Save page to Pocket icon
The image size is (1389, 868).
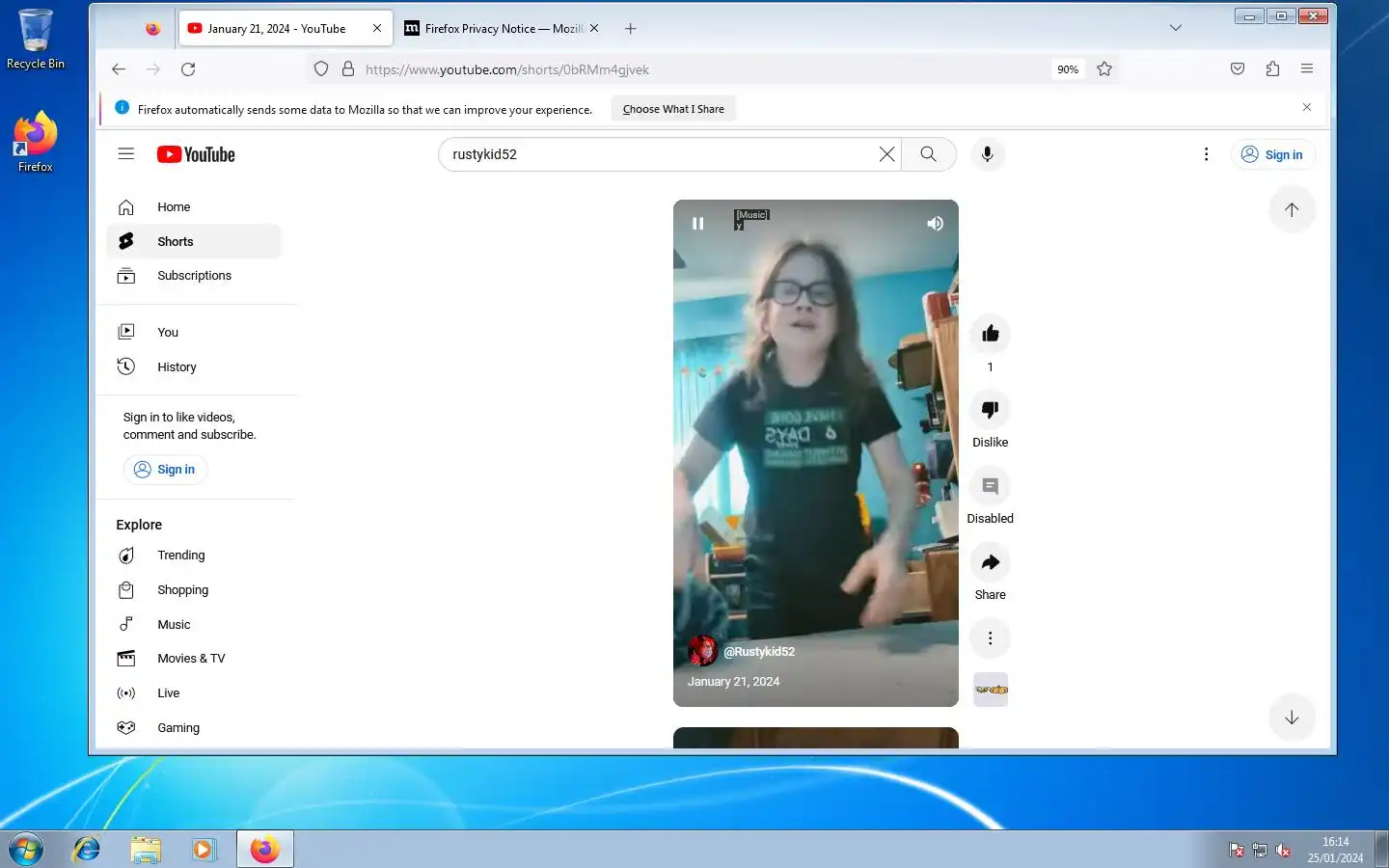(x=1238, y=69)
